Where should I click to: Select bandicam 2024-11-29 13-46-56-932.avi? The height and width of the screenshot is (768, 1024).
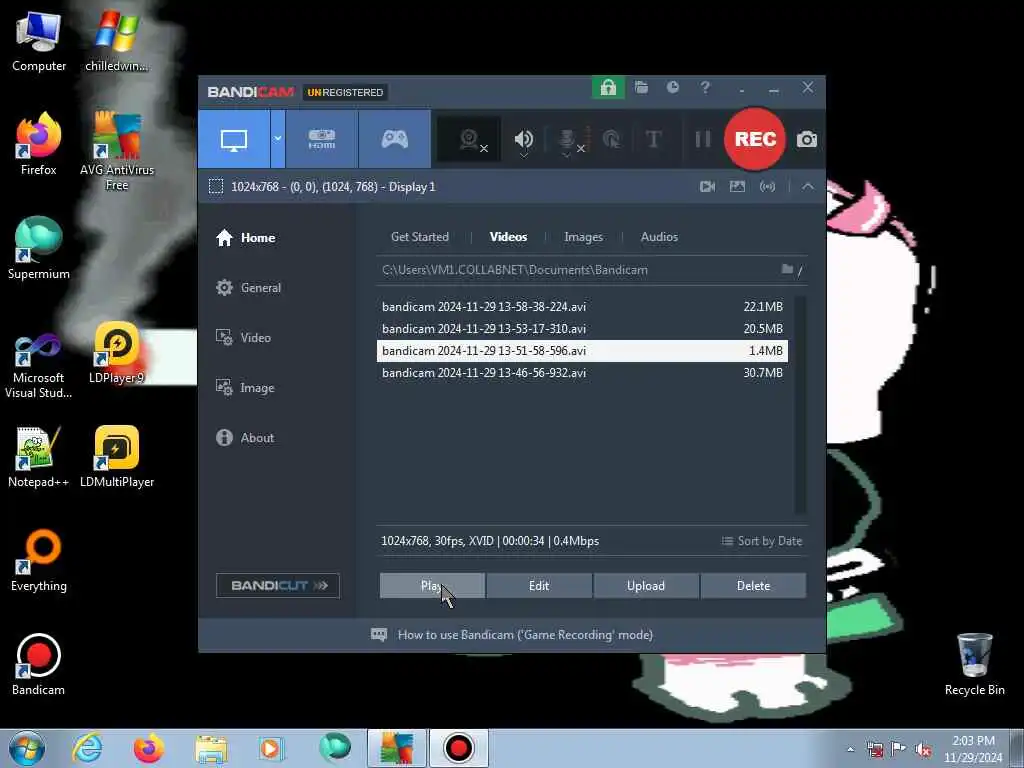(582, 373)
